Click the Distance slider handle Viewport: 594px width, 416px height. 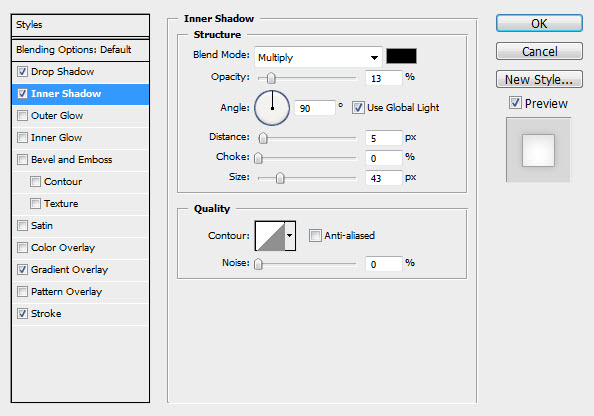[263, 138]
